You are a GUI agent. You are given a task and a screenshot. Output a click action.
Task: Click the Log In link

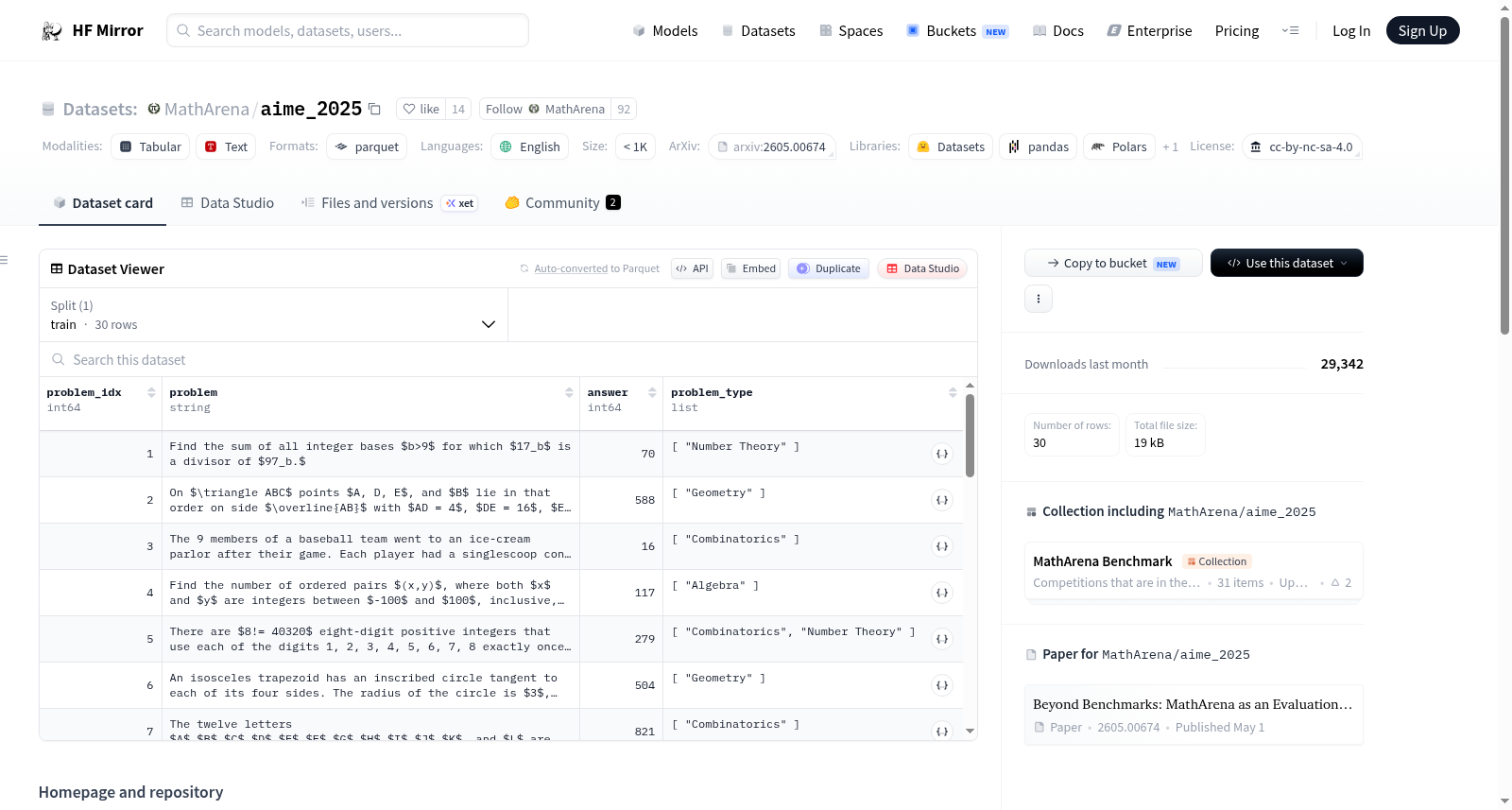point(1351,31)
